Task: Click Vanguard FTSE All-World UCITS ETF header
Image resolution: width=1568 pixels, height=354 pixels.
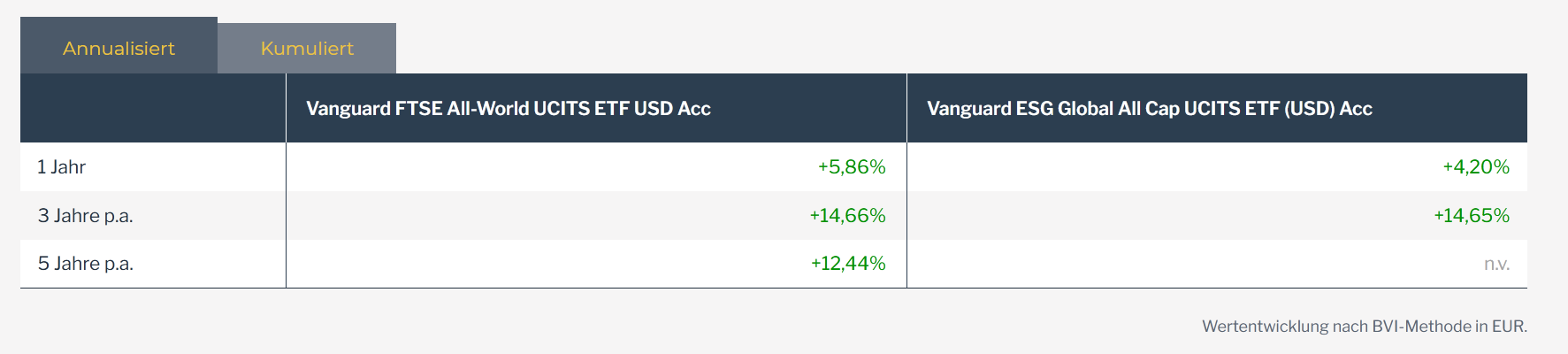Action: (x=508, y=109)
